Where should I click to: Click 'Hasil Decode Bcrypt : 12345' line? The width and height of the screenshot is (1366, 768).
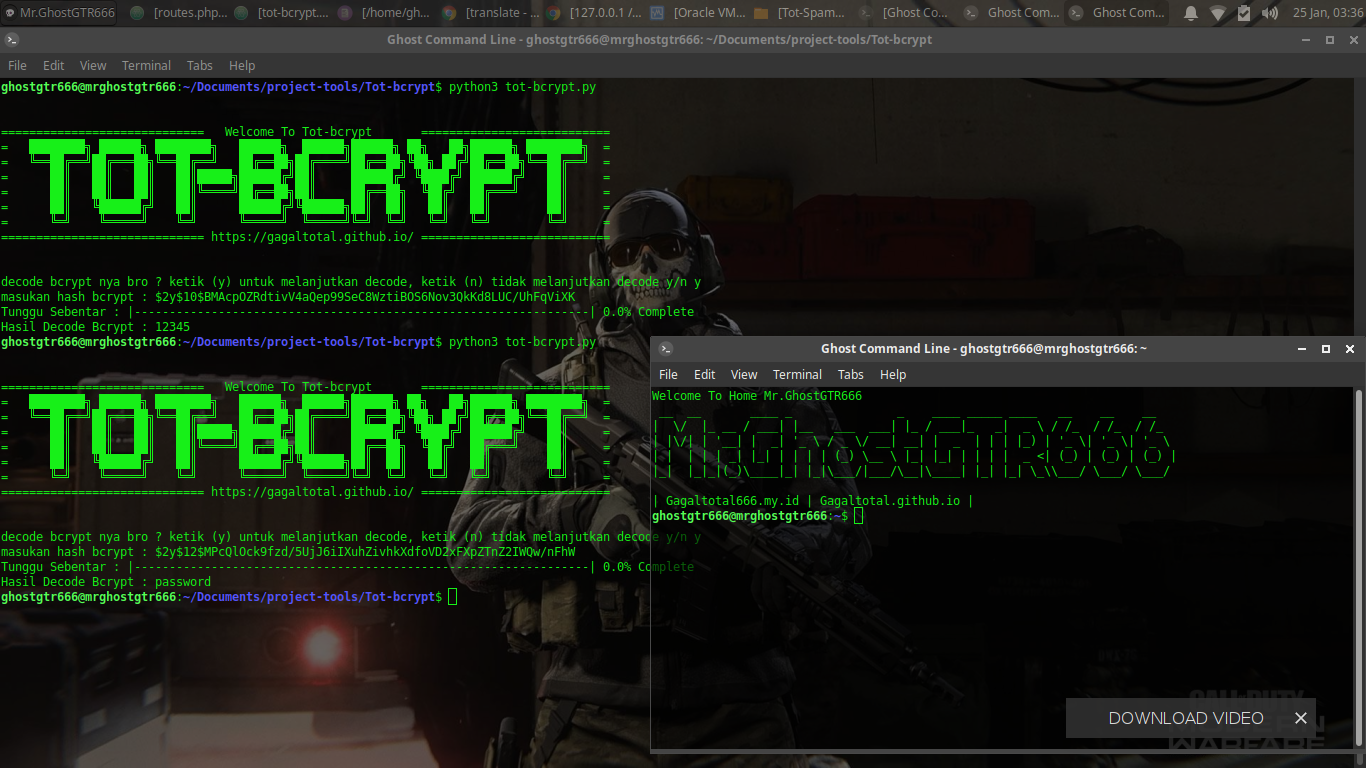(x=96, y=327)
